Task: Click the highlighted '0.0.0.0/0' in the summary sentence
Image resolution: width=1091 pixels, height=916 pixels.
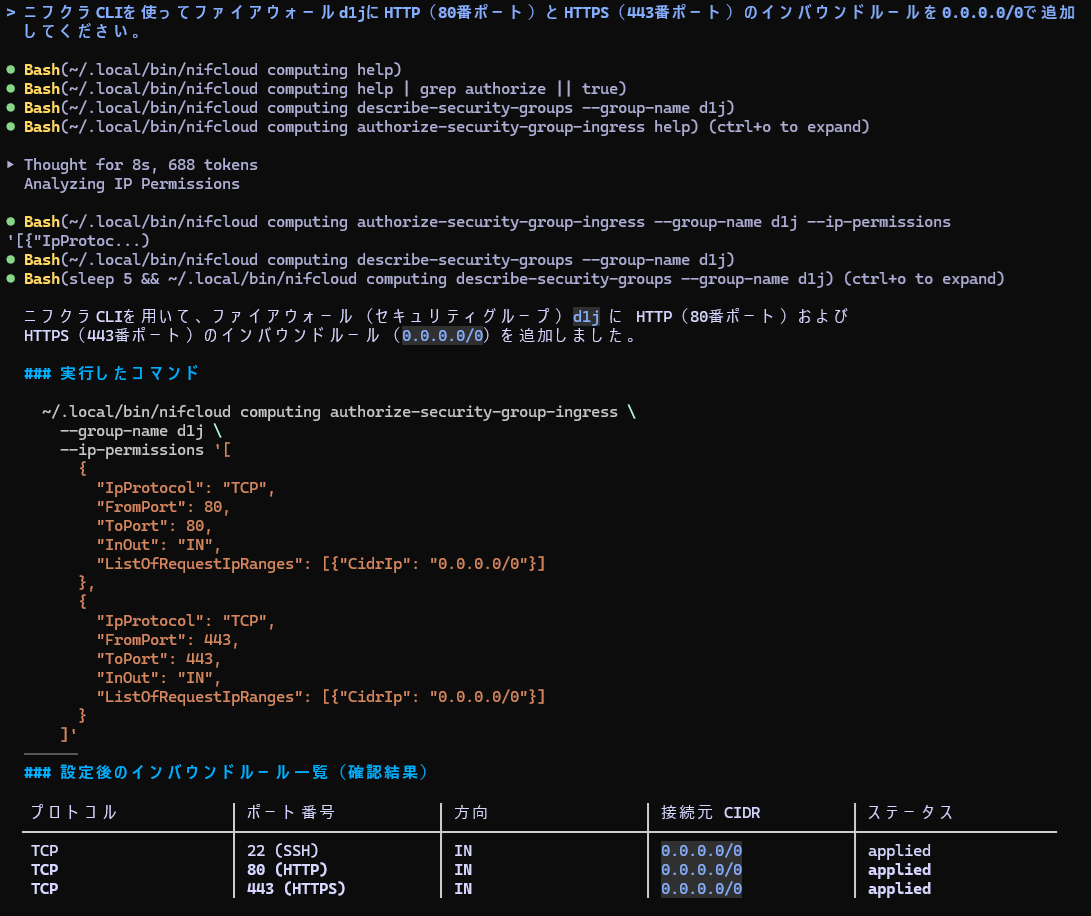Action: click(443, 335)
